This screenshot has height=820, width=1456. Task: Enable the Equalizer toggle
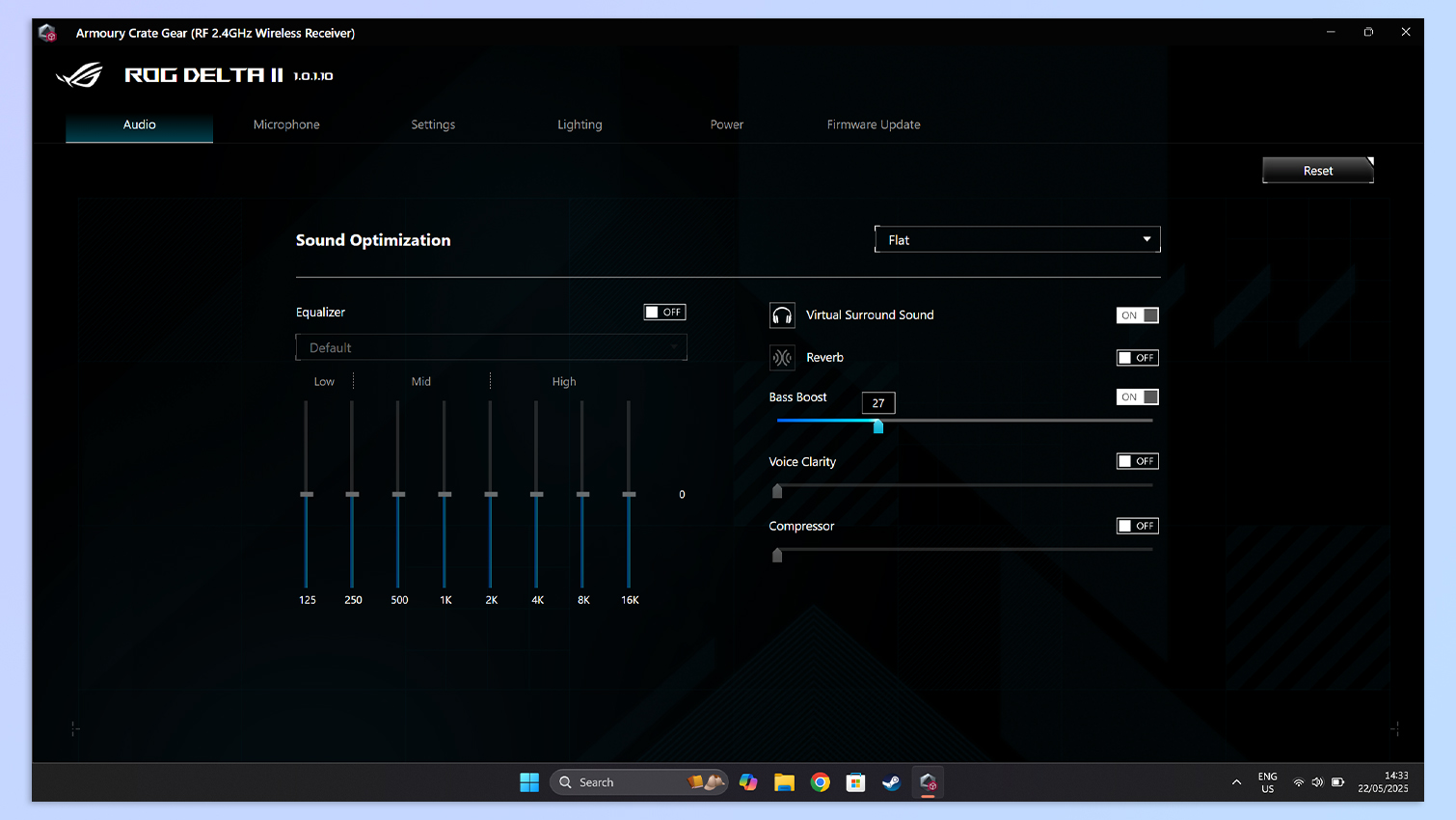[x=664, y=313]
